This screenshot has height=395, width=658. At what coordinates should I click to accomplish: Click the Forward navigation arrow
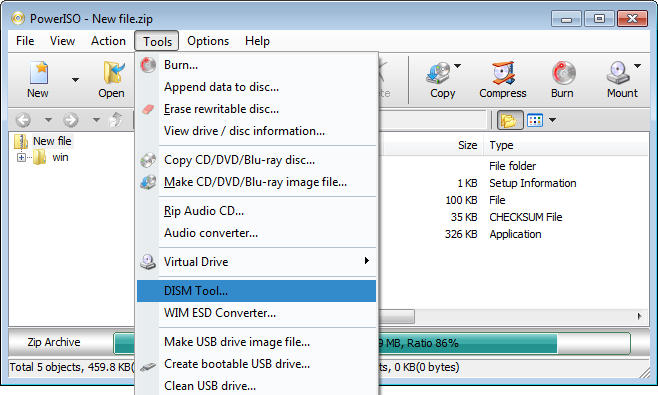pyautogui.click(x=71, y=120)
